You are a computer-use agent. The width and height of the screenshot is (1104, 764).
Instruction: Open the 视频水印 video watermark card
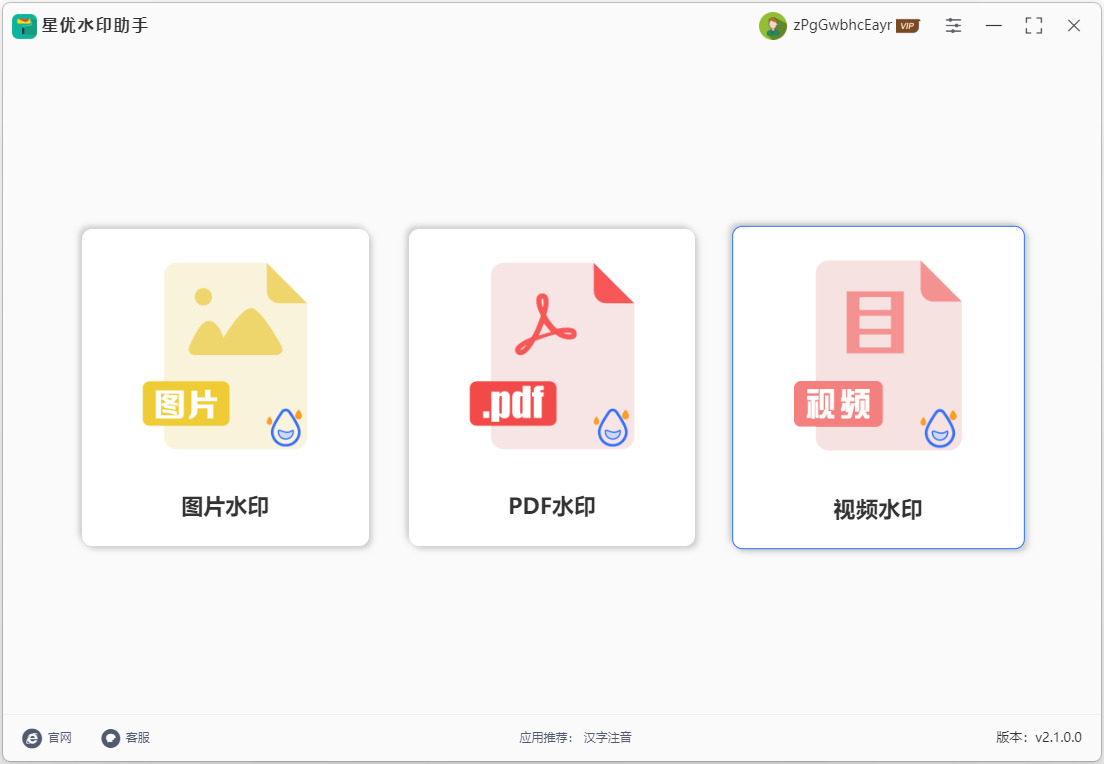[x=878, y=387]
